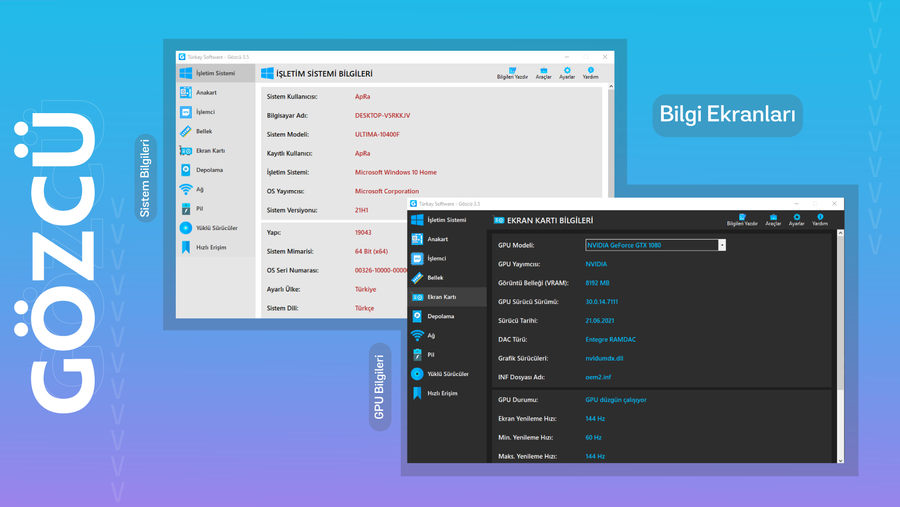
Task: Select İşlemci icon in dark window sidebar
Action: (x=417, y=258)
